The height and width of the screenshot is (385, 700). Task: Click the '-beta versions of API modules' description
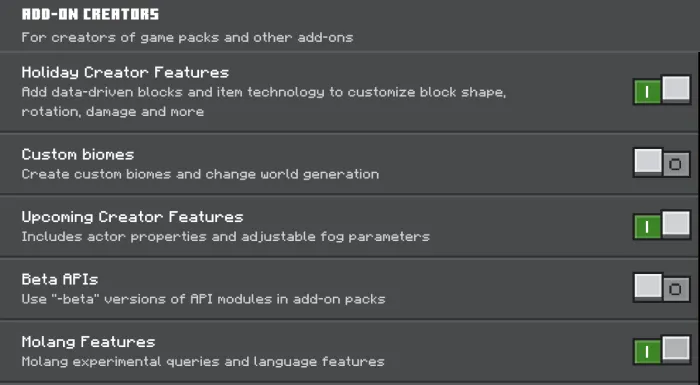[203, 299]
